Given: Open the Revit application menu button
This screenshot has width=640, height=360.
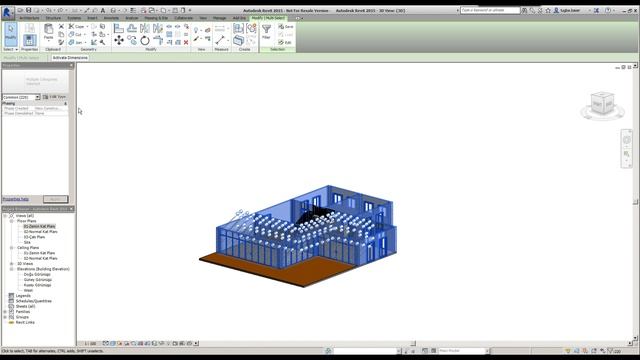Looking at the screenshot, I should point(7,12).
